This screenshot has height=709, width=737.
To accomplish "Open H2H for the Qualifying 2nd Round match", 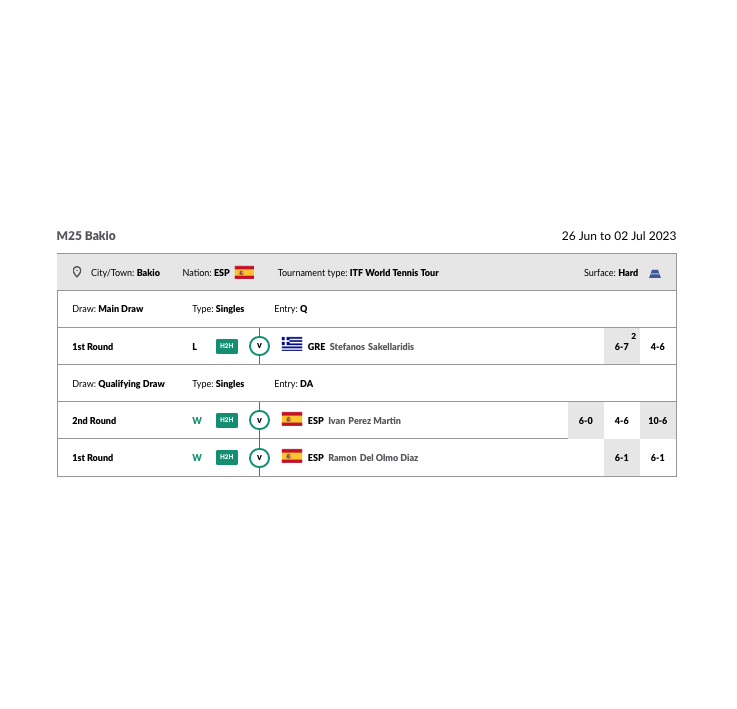I will (x=227, y=420).
